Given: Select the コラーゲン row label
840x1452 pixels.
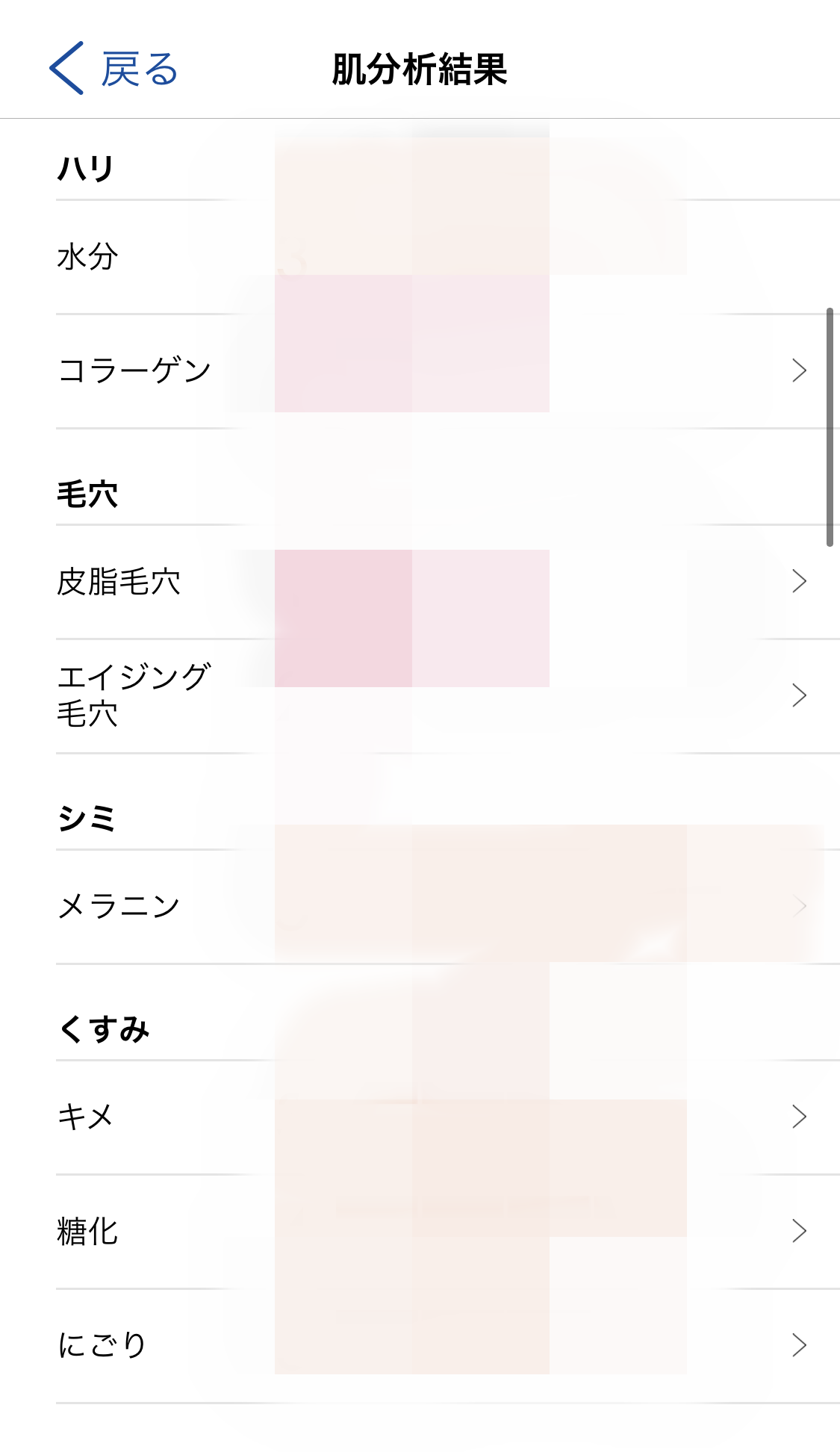Looking at the screenshot, I should tap(134, 370).
